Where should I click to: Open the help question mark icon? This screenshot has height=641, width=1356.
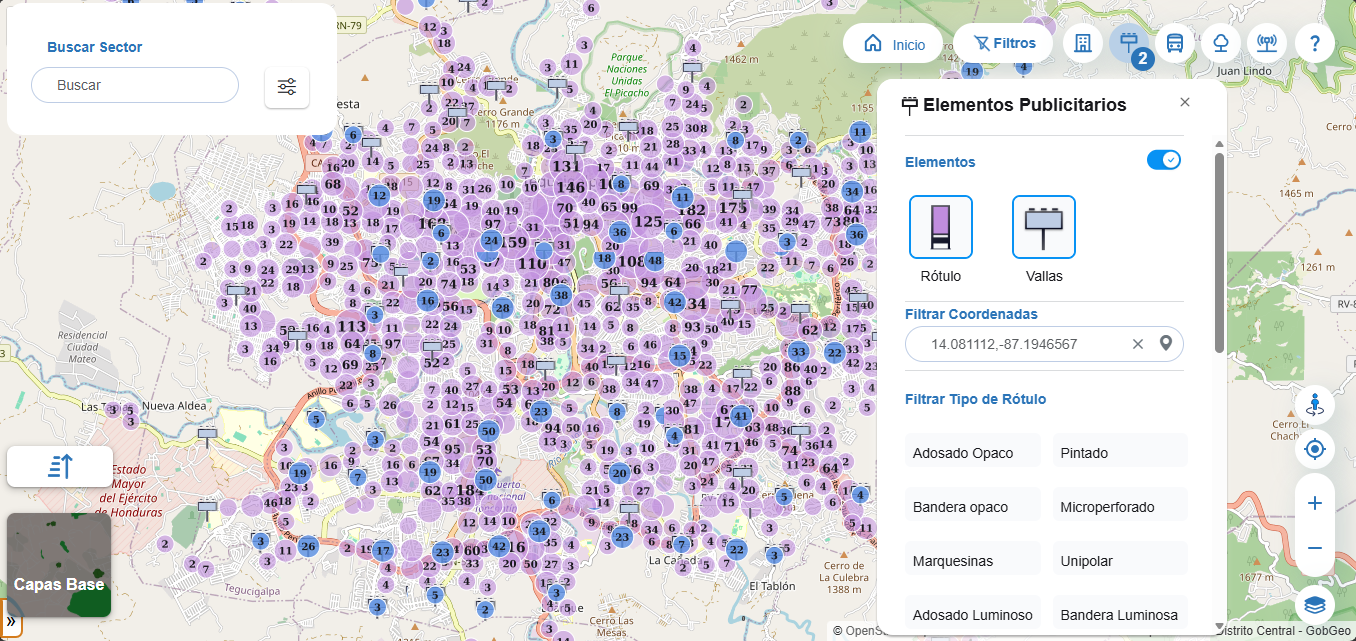1314,43
